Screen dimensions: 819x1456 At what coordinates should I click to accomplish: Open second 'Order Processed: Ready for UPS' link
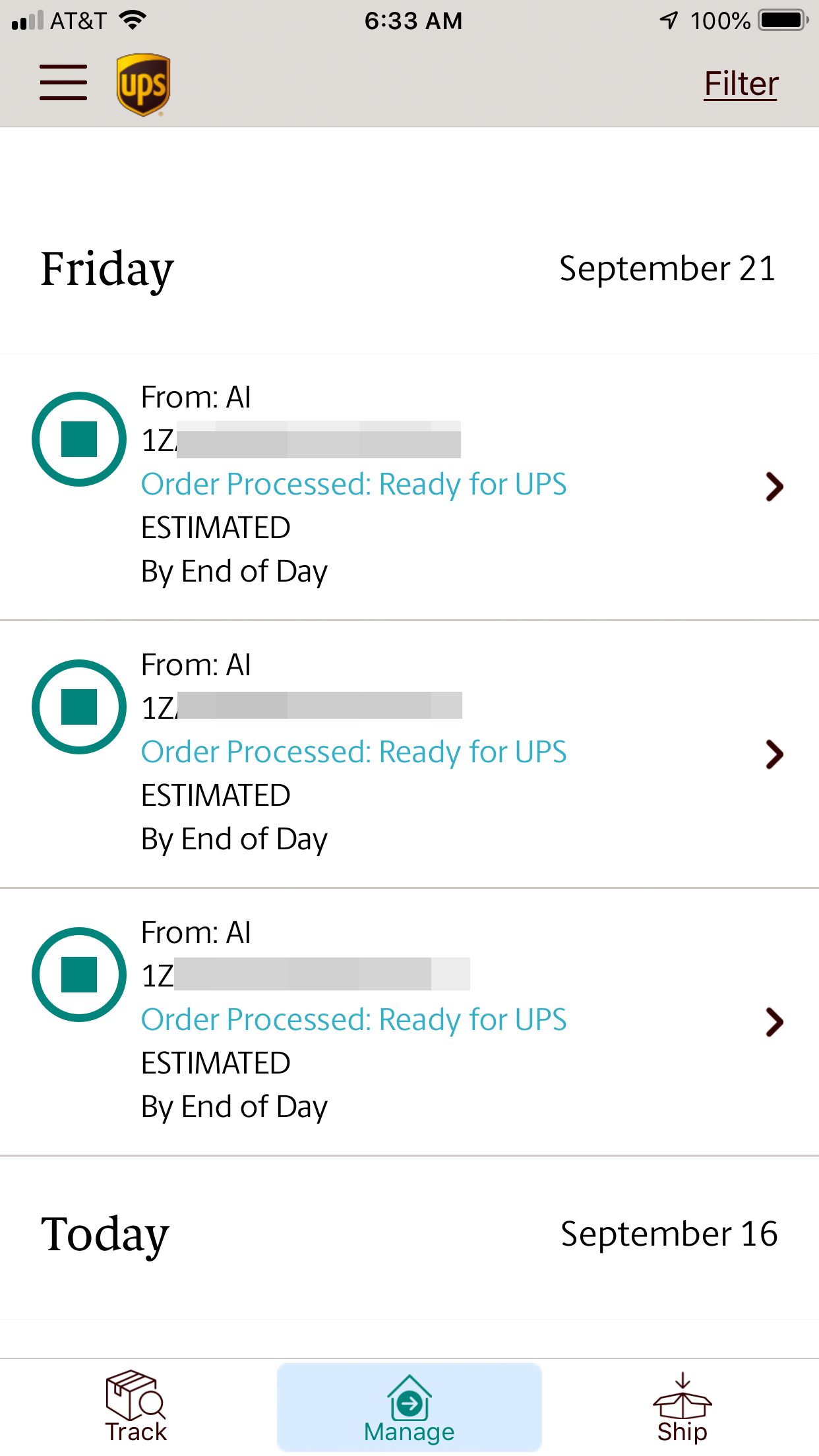tap(354, 752)
